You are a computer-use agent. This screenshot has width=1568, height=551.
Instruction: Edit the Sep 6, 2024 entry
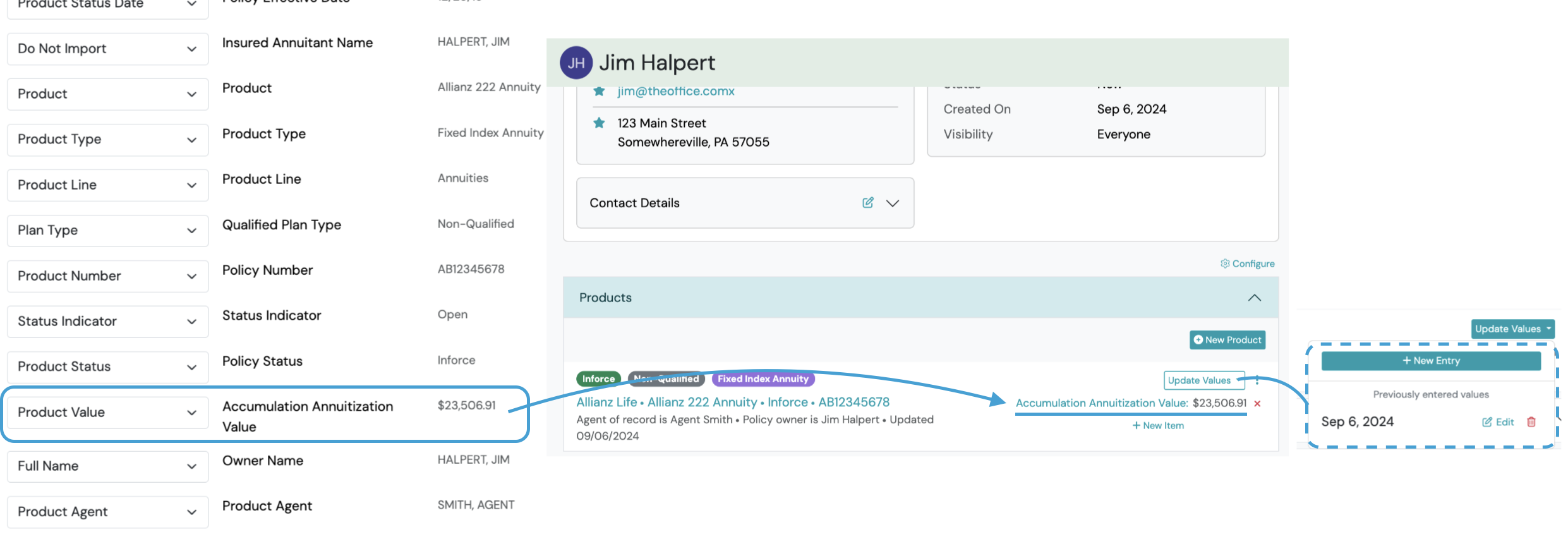click(x=1498, y=422)
